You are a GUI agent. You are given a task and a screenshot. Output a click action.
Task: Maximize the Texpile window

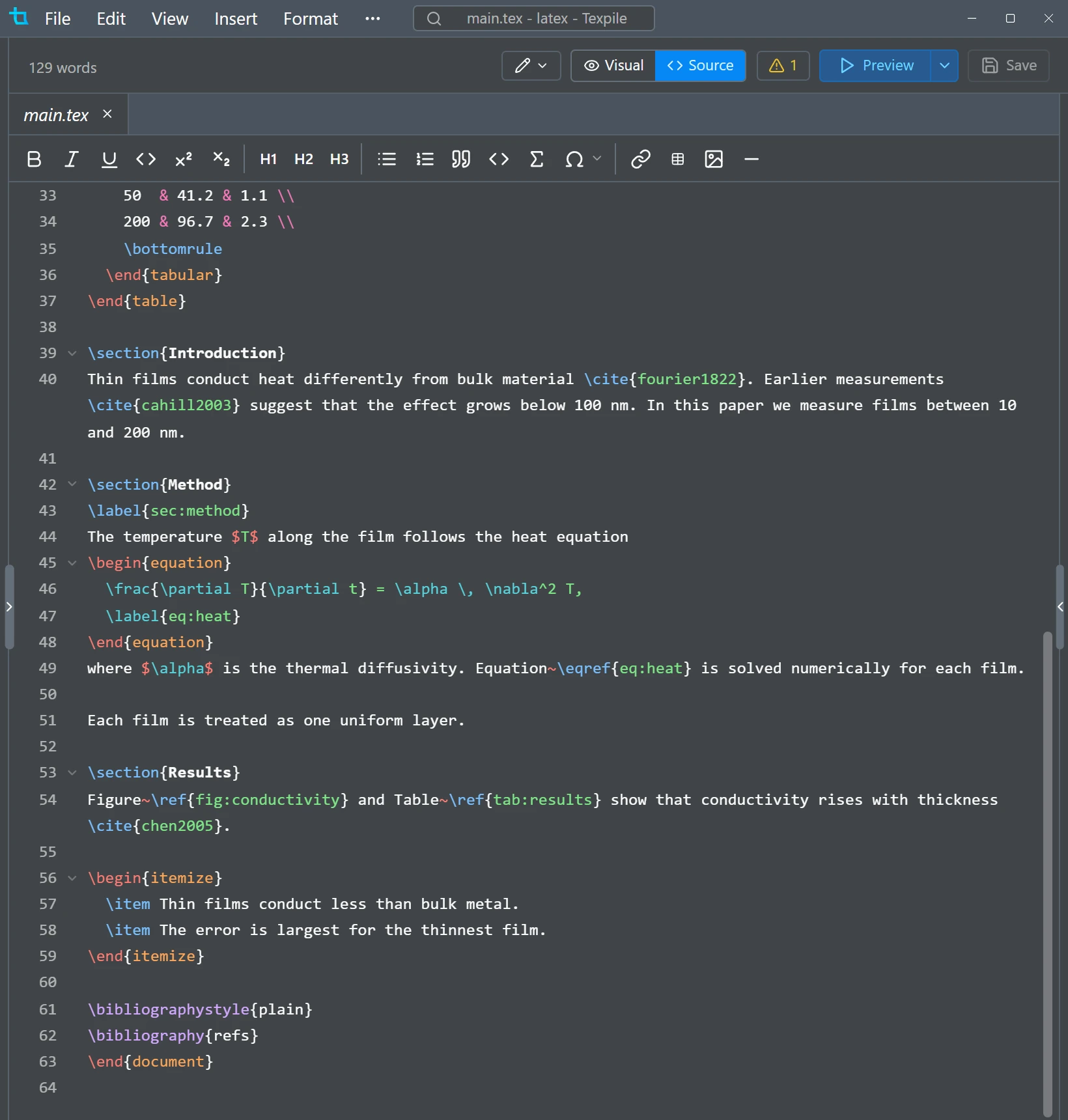(x=1010, y=18)
